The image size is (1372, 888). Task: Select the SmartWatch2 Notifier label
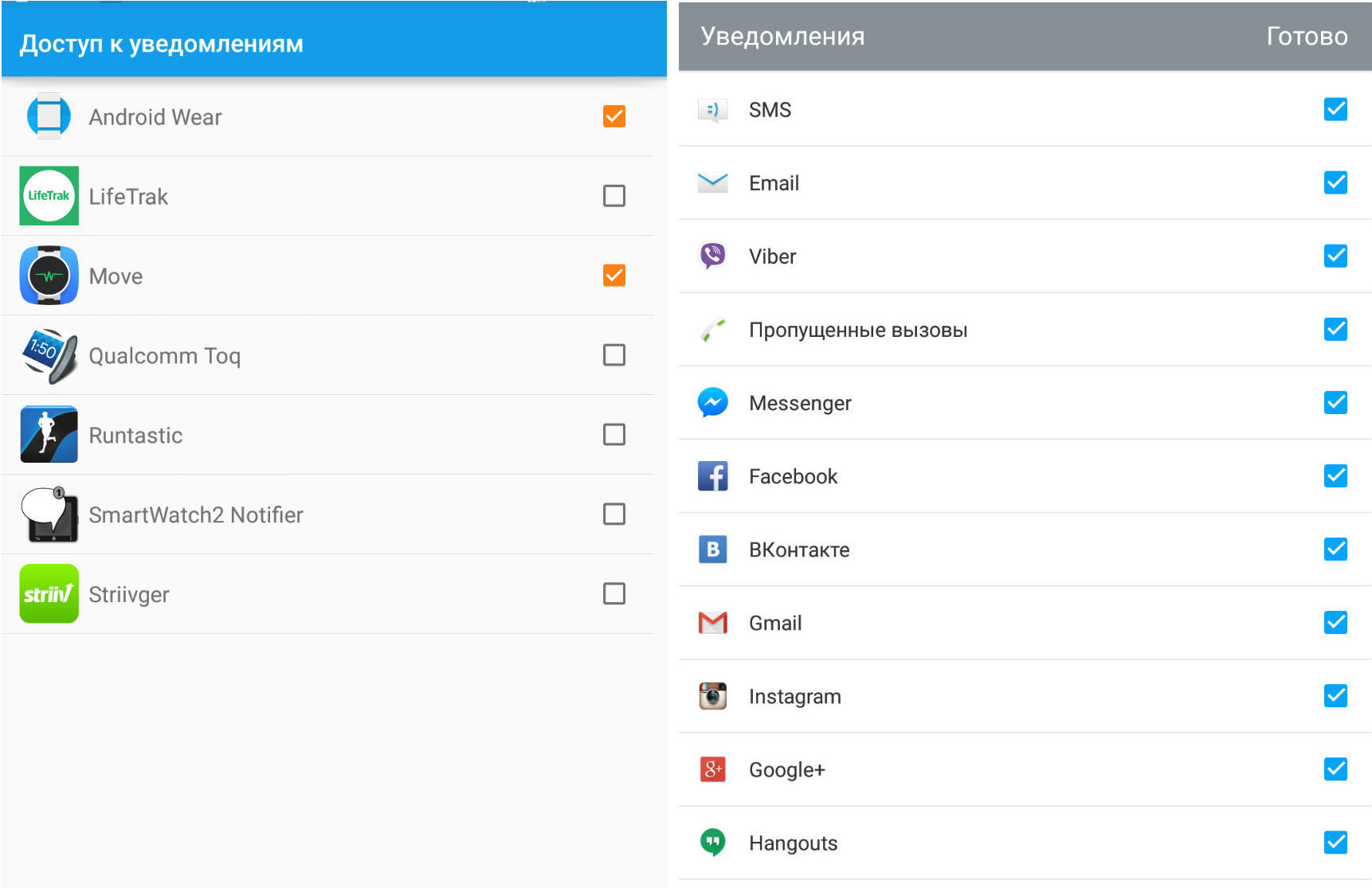(x=196, y=515)
